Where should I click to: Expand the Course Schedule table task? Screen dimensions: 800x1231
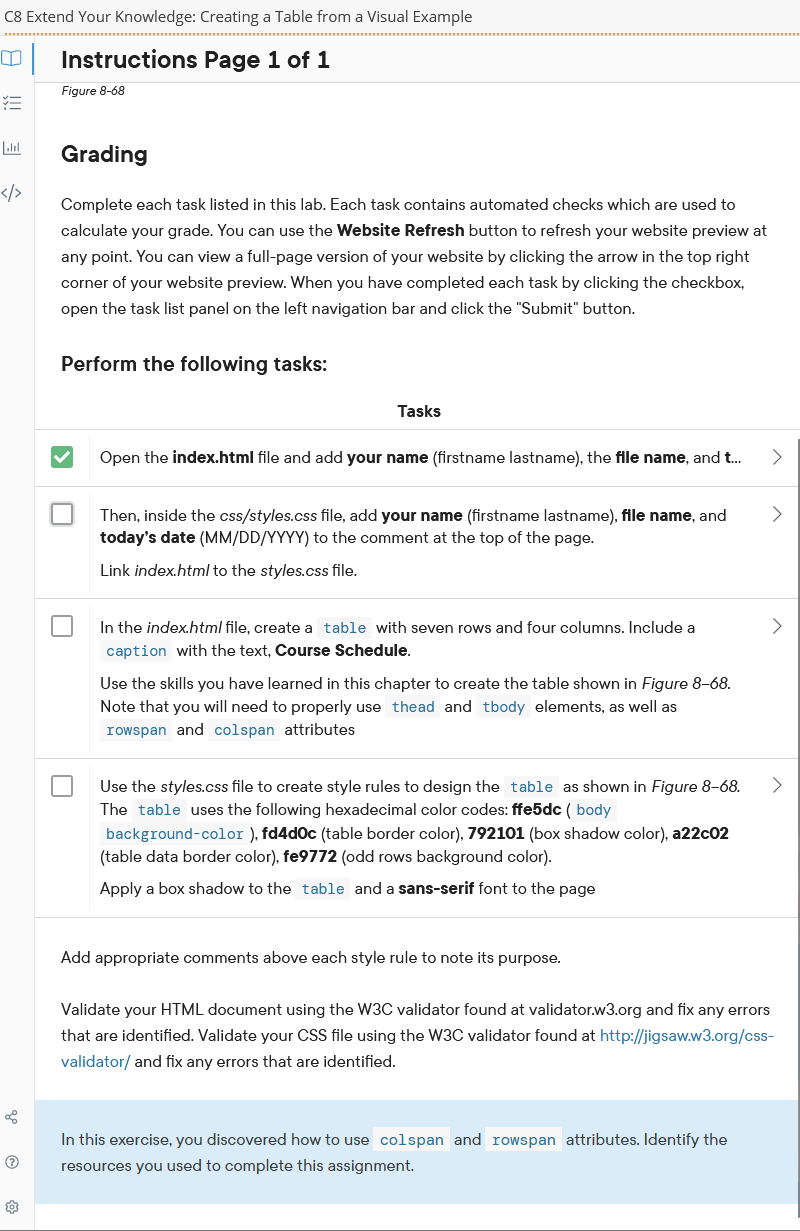[x=777, y=626]
